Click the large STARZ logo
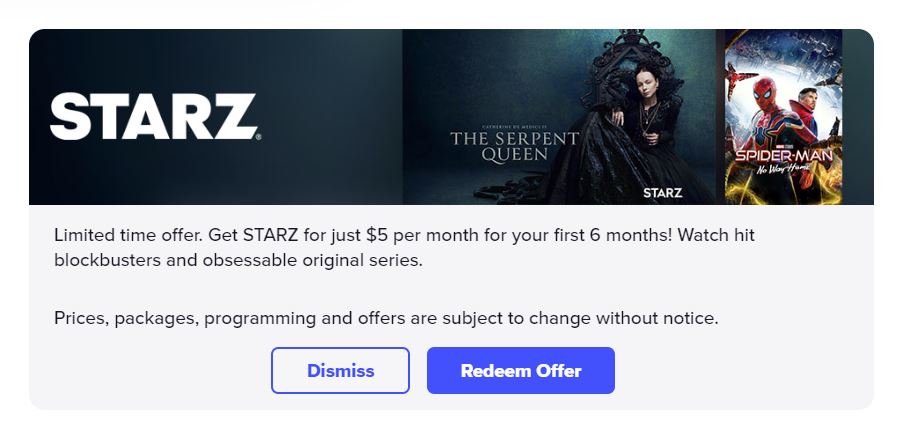 click(152, 116)
